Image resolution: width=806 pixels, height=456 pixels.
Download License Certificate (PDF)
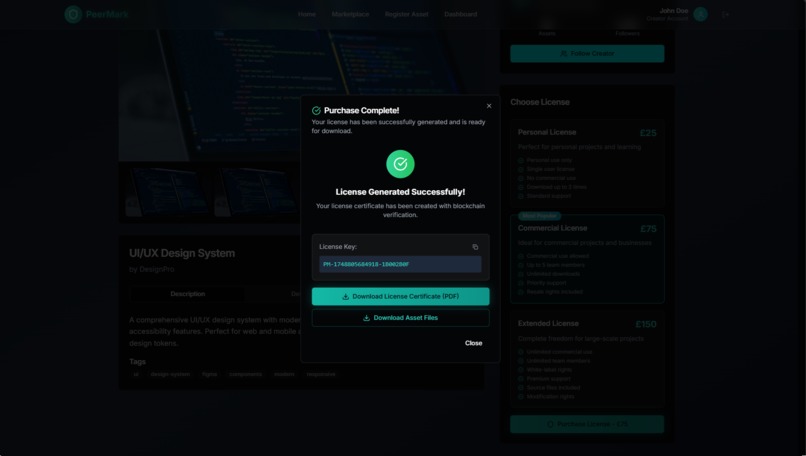point(400,297)
